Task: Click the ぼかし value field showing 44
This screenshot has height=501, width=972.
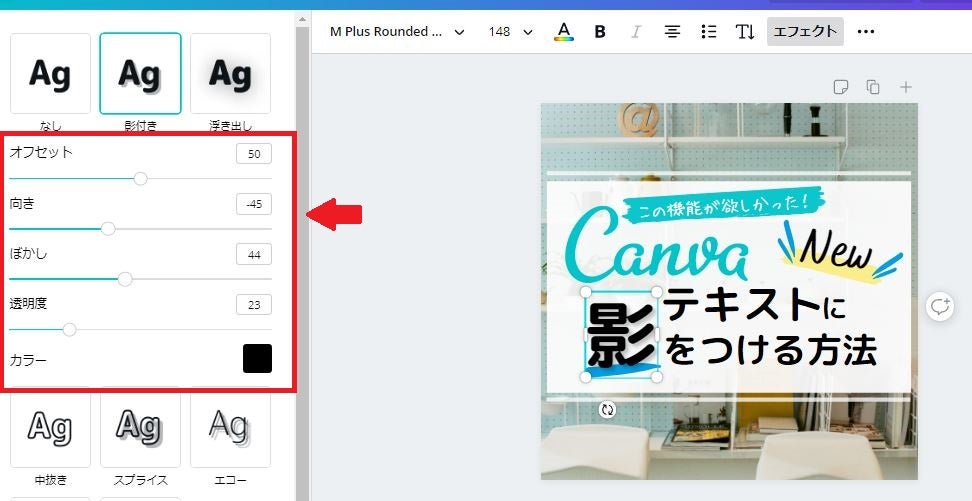Action: 254,254
